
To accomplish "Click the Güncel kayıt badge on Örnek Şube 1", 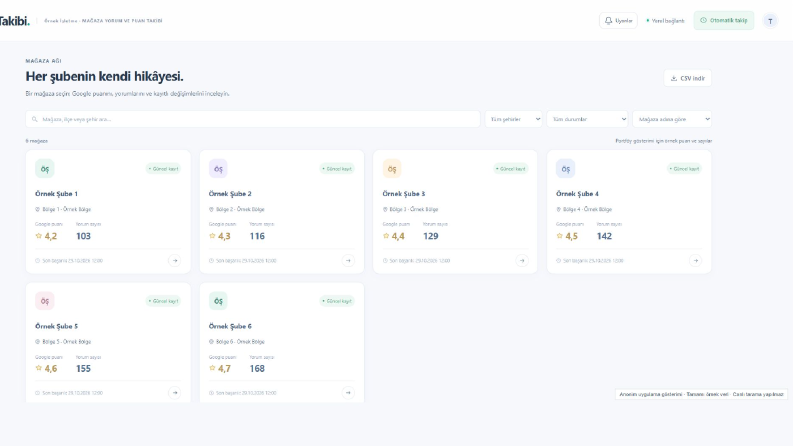I will 163,169.
